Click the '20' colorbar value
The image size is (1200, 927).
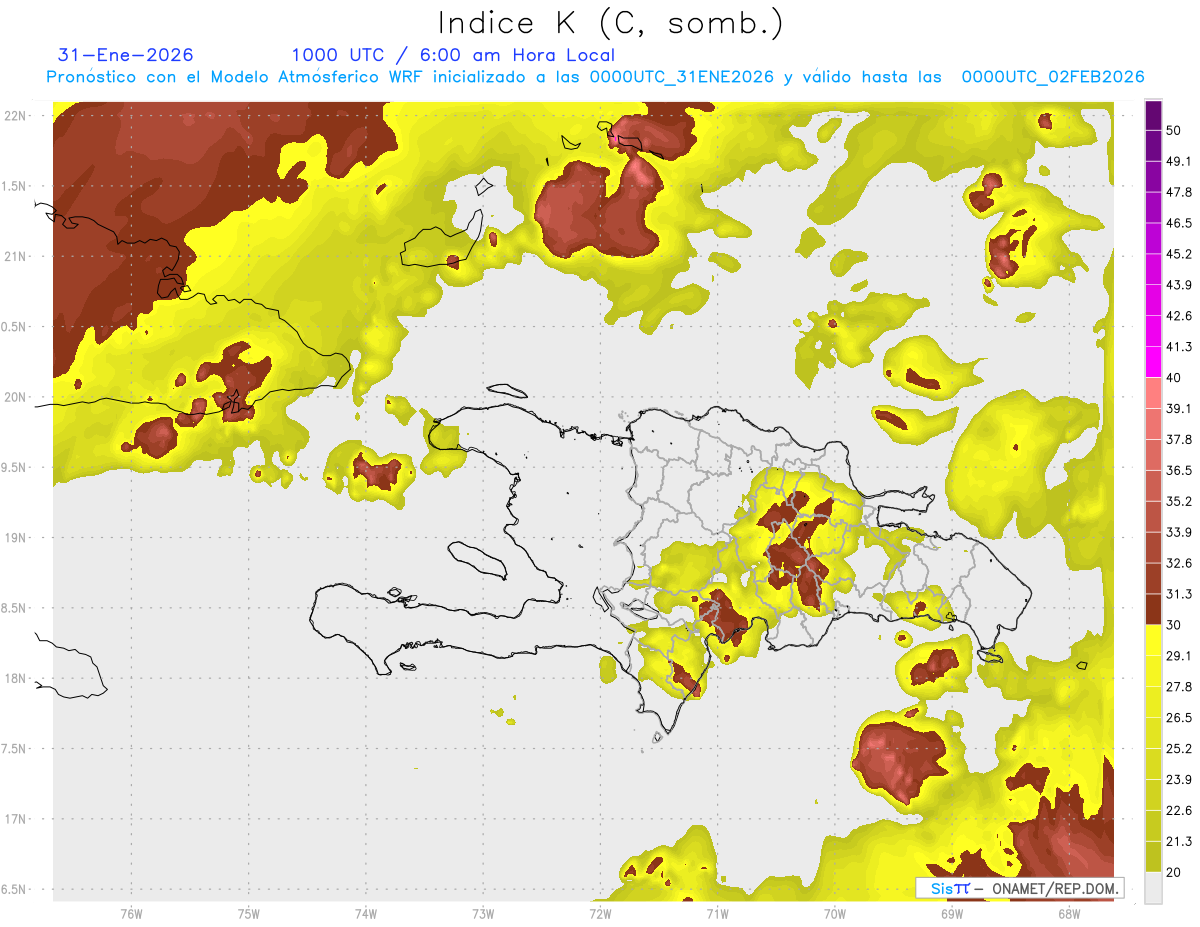pos(1174,872)
